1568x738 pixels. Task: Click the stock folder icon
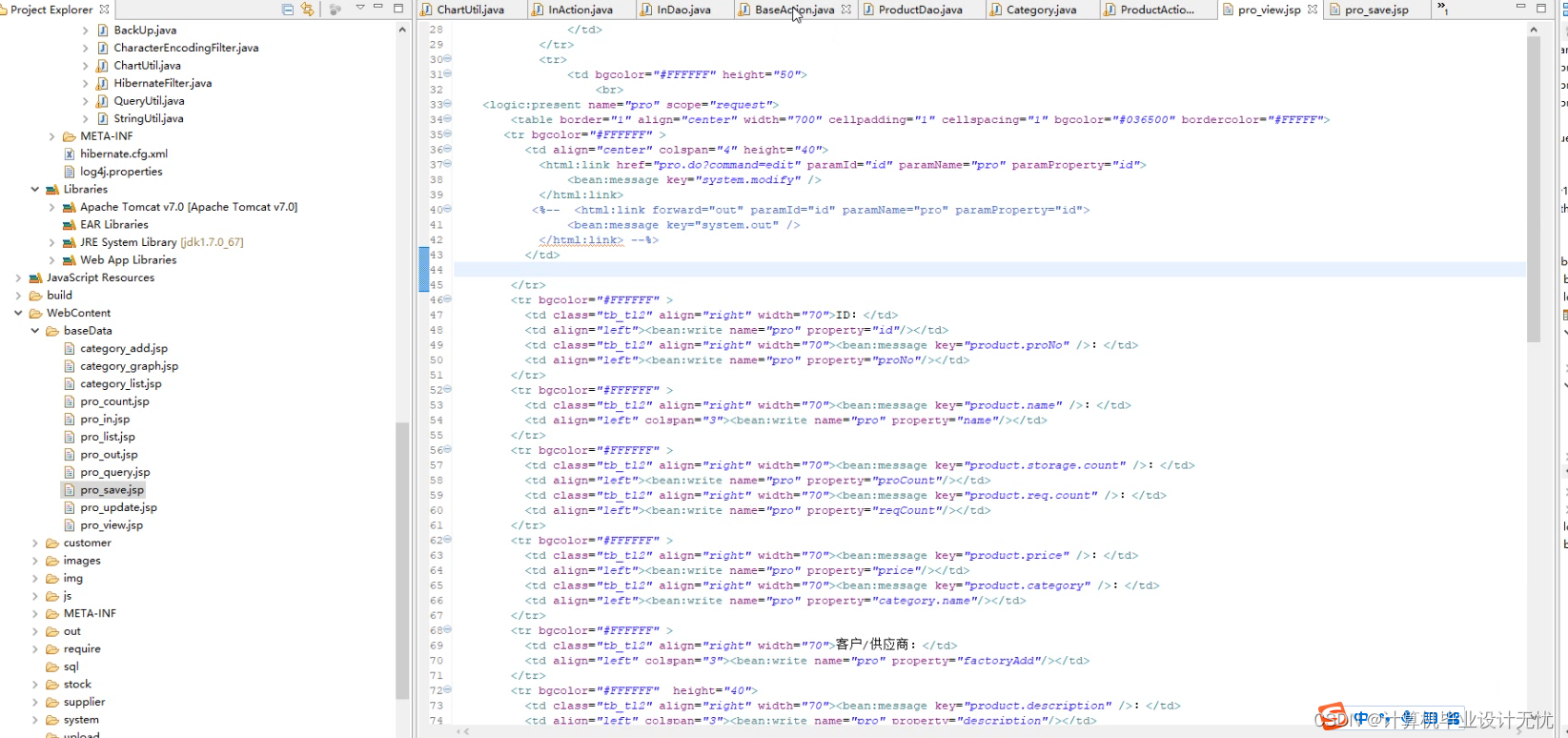[x=52, y=685]
